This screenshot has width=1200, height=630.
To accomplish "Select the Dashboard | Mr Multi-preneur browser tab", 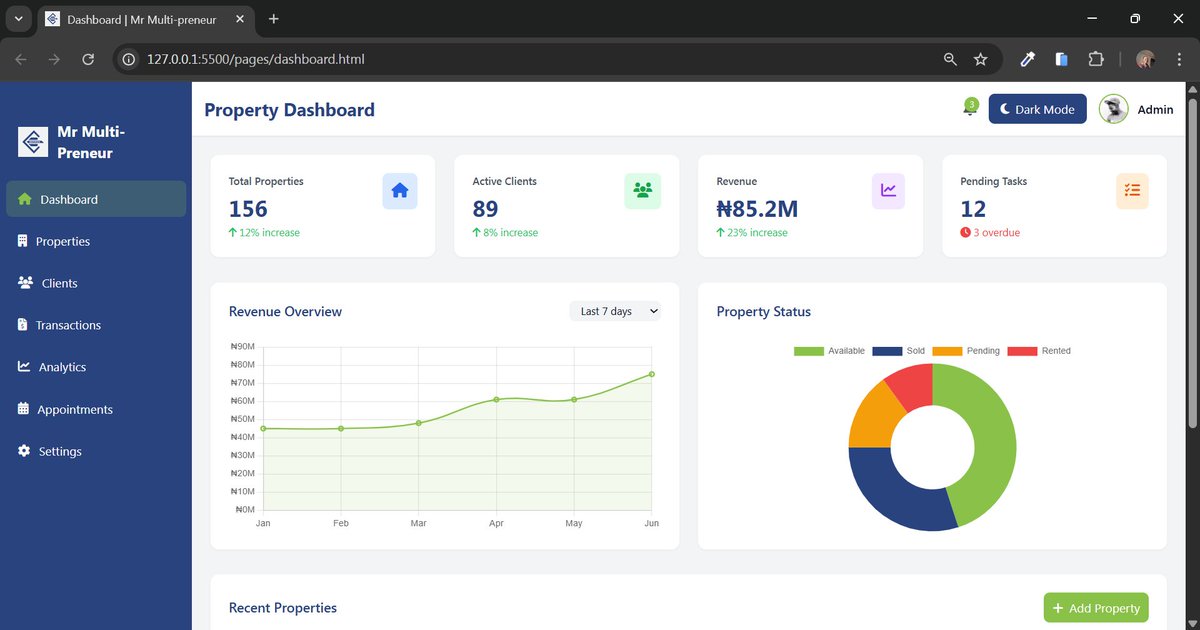I will pyautogui.click(x=145, y=20).
